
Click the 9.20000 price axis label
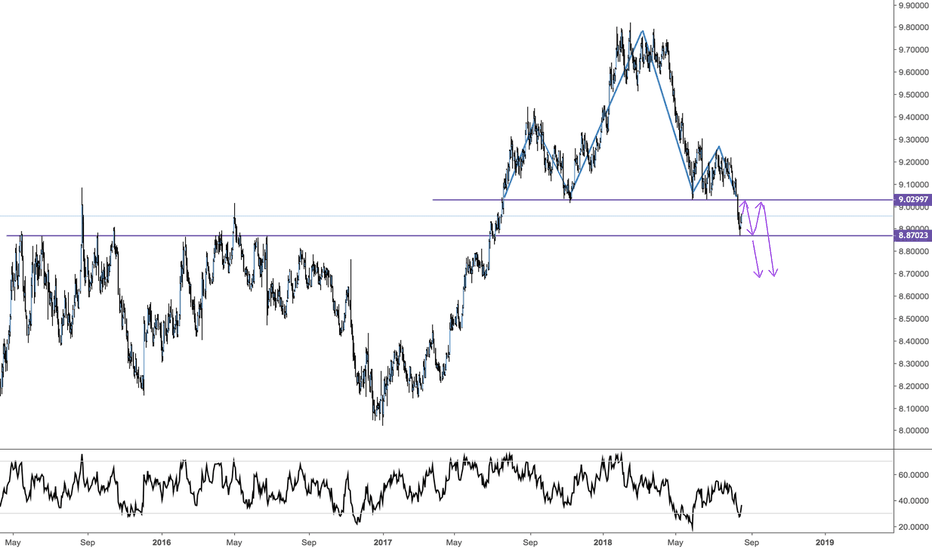click(913, 162)
